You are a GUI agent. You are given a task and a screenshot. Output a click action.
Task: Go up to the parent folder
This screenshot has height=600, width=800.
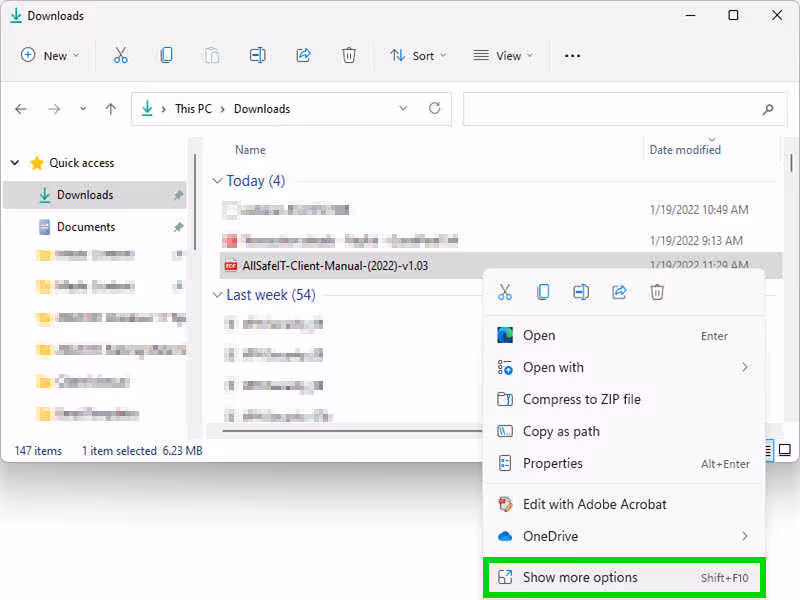pyautogui.click(x=111, y=109)
